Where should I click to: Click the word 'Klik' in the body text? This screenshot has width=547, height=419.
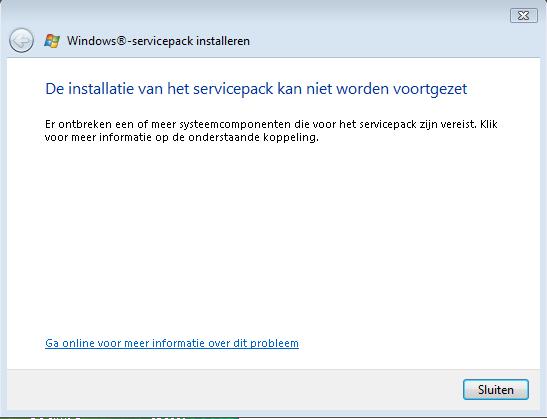[x=489, y=124]
